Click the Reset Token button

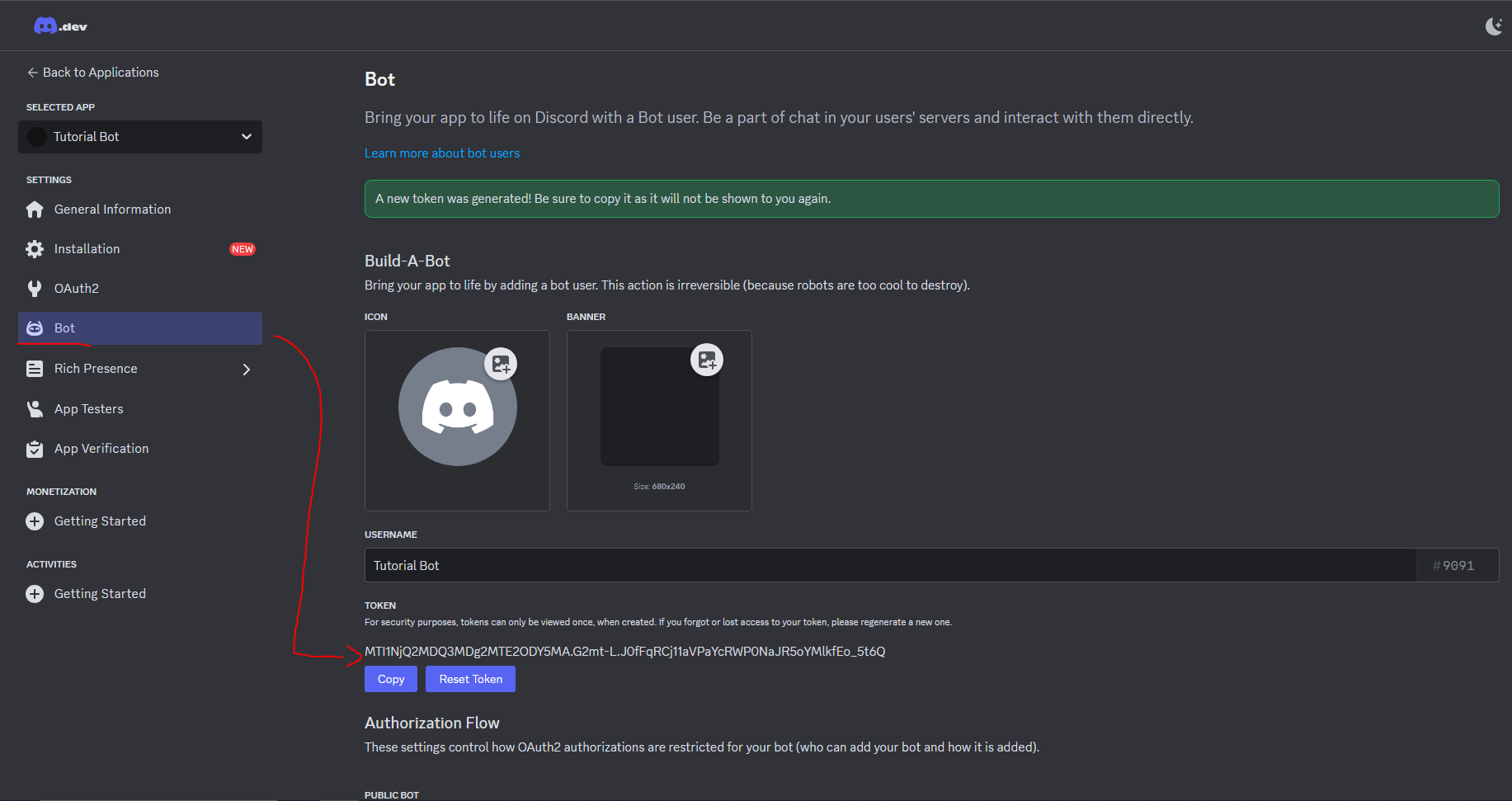point(470,679)
